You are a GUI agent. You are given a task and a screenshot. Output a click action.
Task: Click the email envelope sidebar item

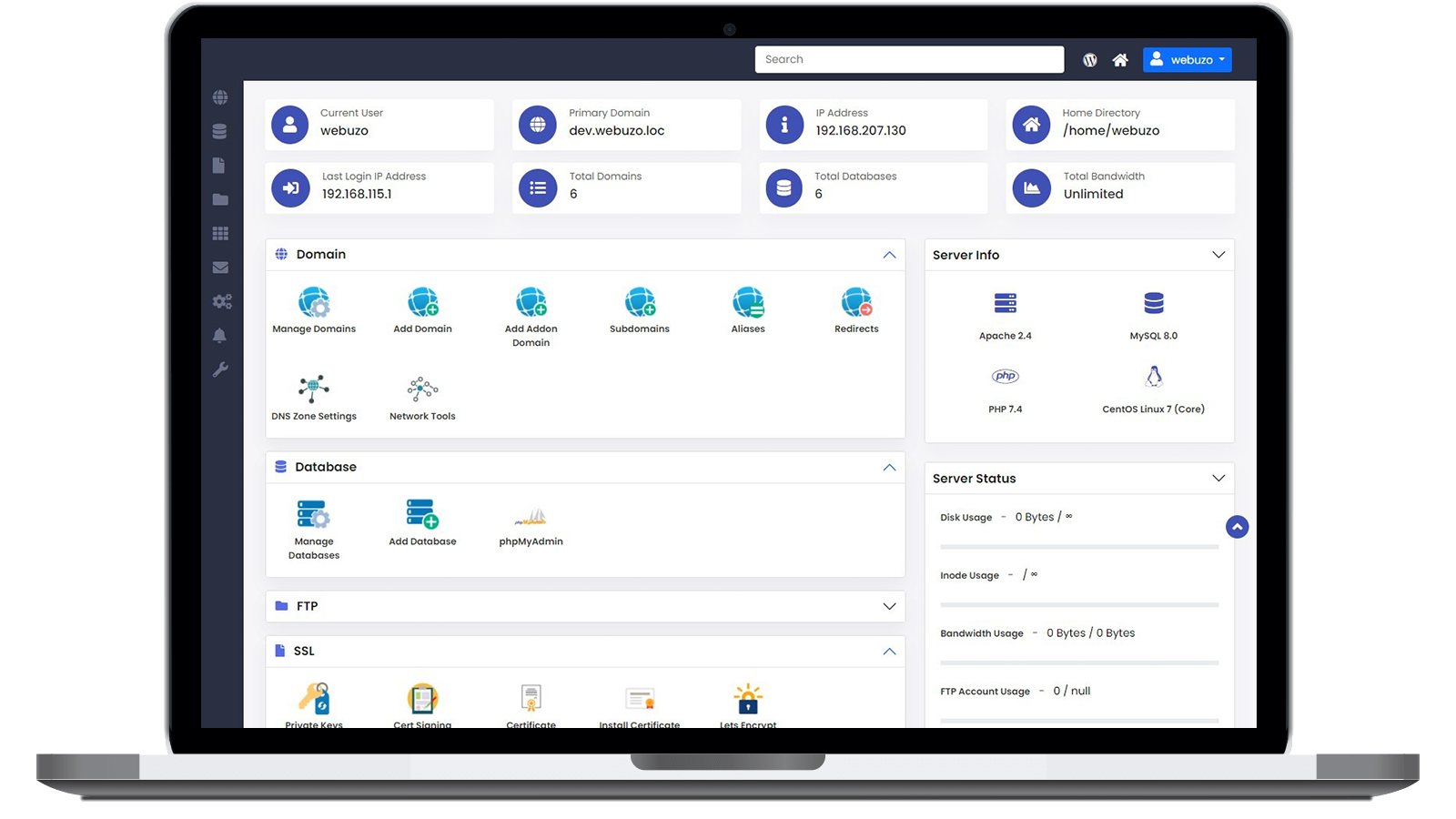pyautogui.click(x=220, y=268)
